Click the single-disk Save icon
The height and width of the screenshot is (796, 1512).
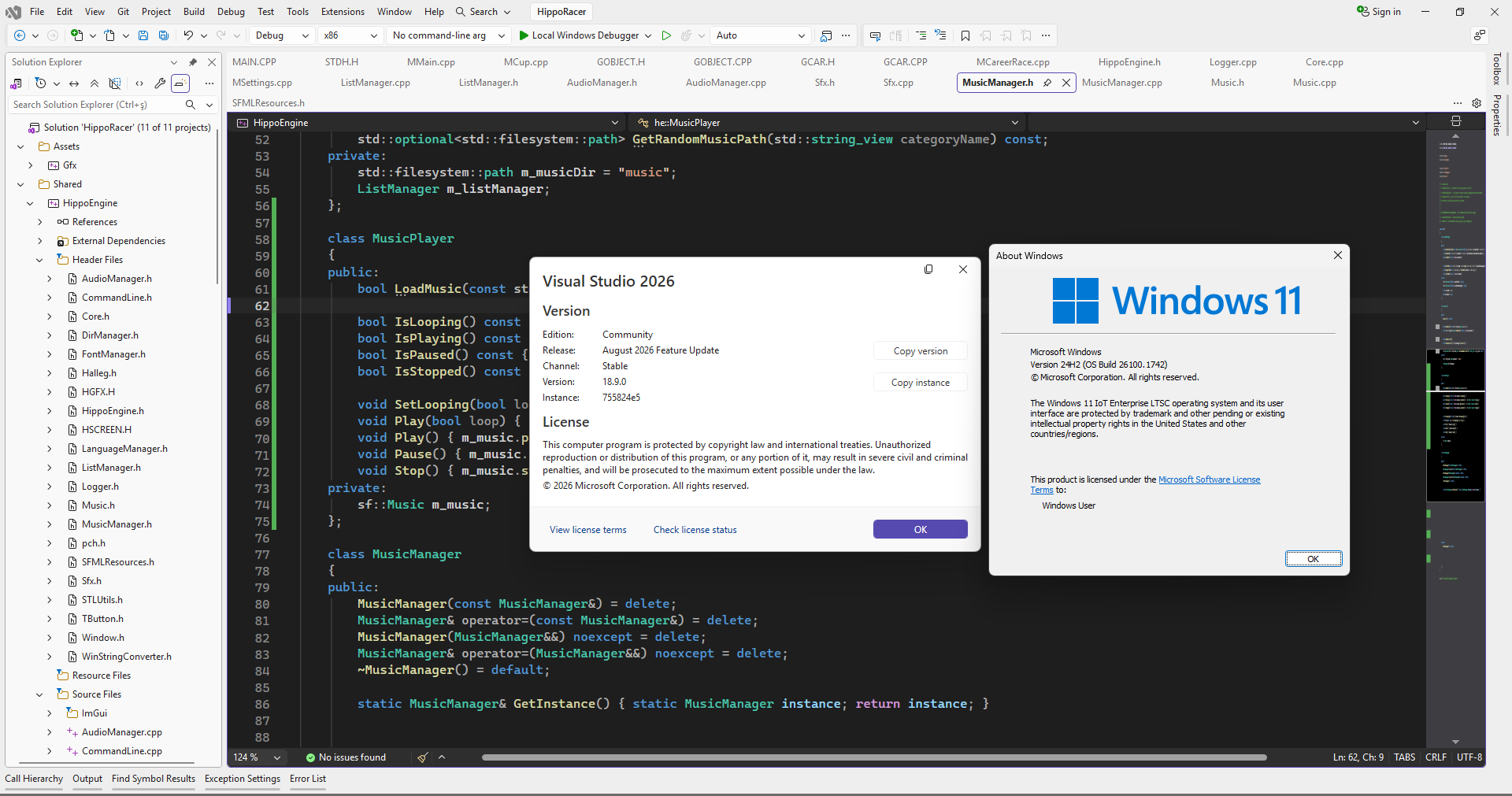pyautogui.click(x=143, y=35)
